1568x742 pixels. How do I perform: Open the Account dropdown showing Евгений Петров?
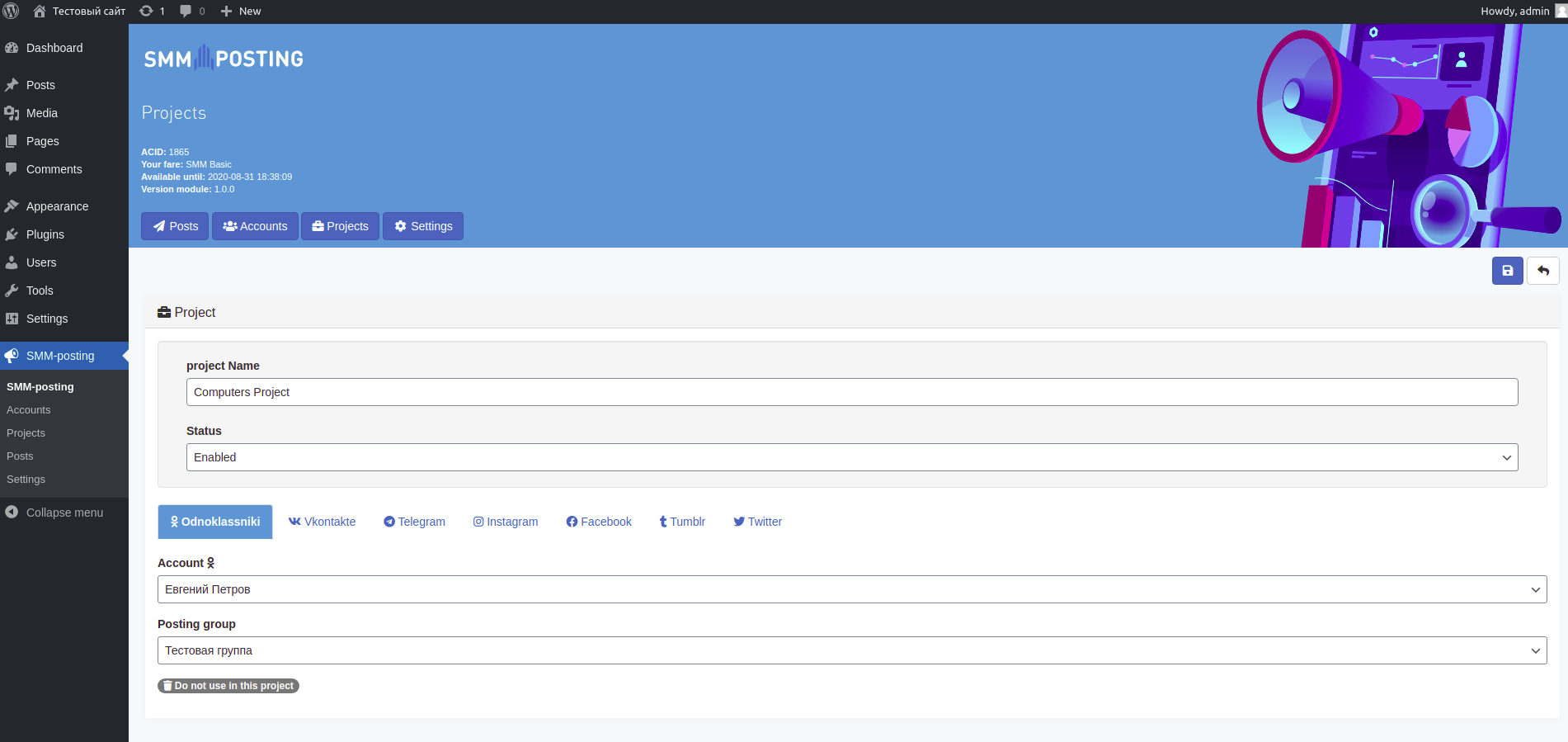852,589
